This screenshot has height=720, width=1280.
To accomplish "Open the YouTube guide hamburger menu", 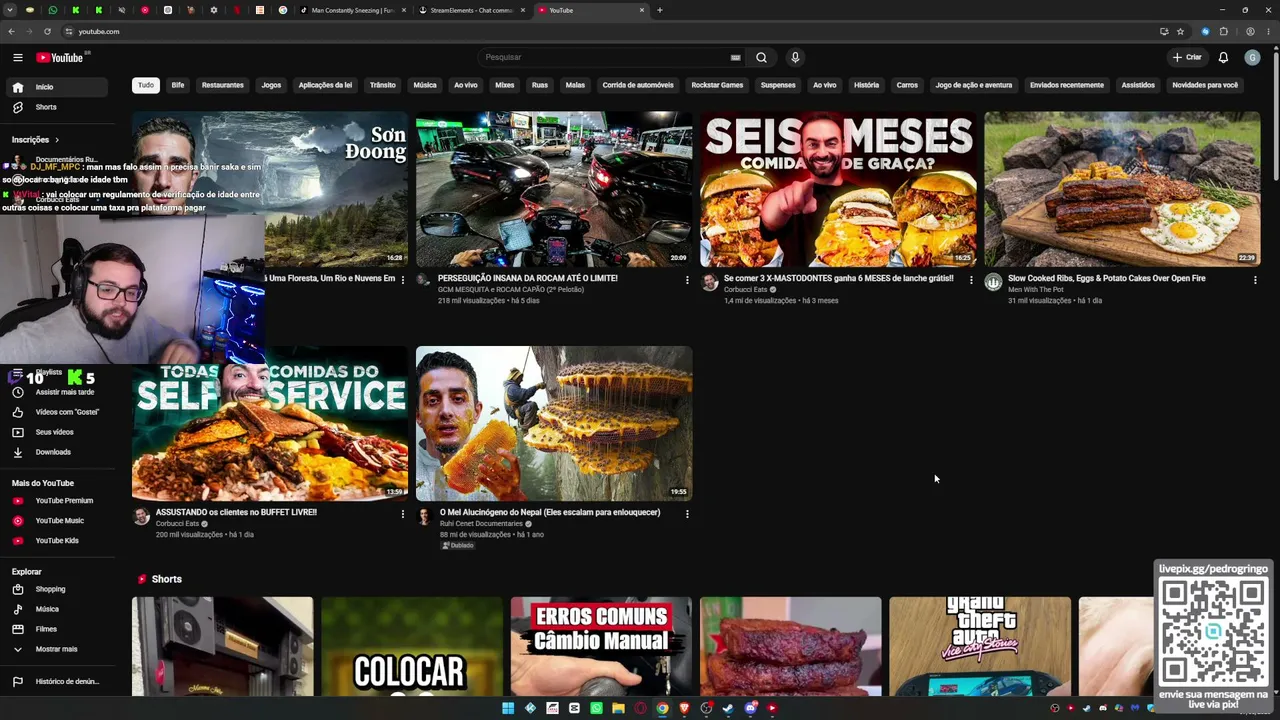I will (x=17, y=58).
